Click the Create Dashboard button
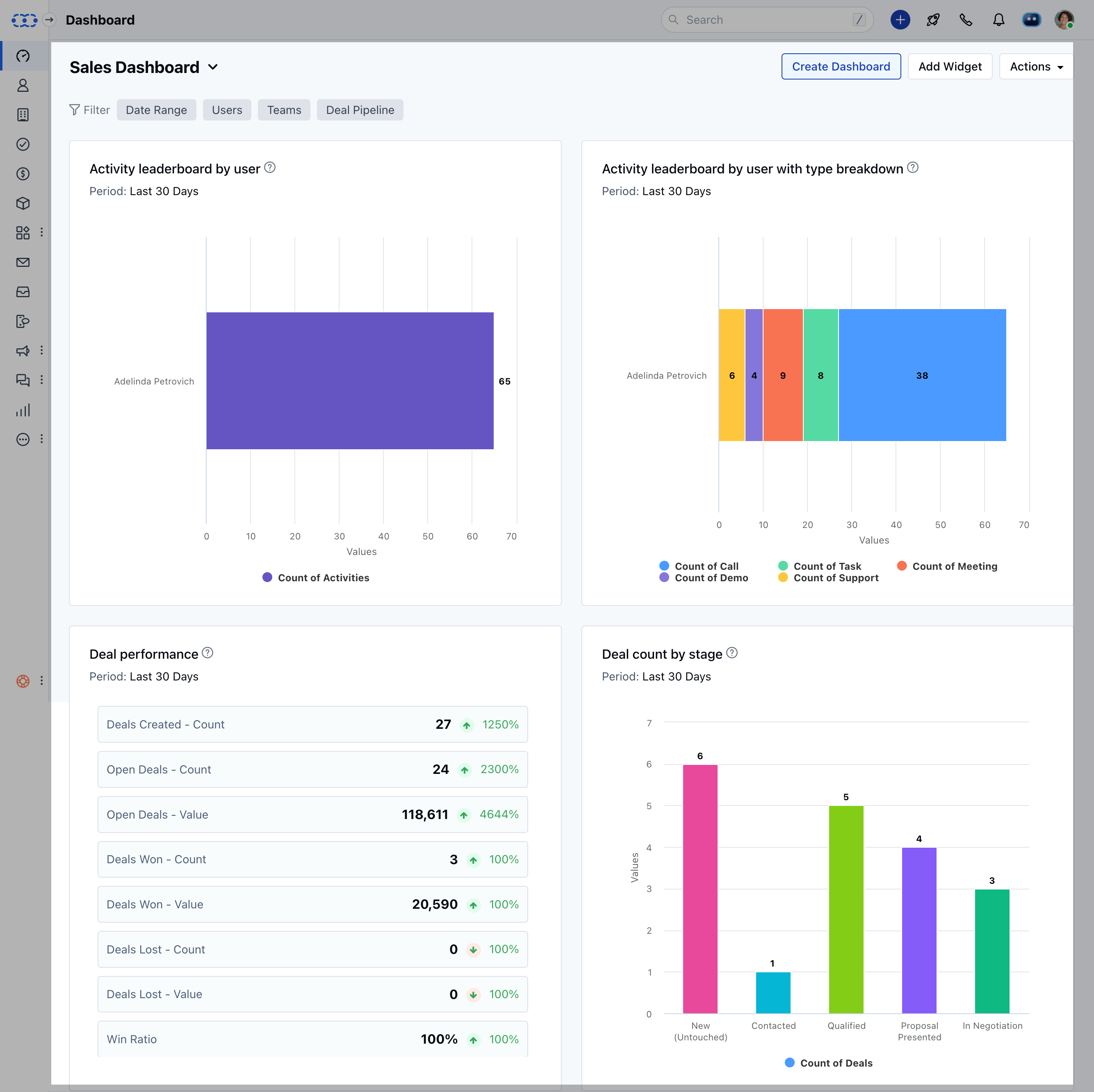The height and width of the screenshot is (1092, 1094). [x=841, y=66]
